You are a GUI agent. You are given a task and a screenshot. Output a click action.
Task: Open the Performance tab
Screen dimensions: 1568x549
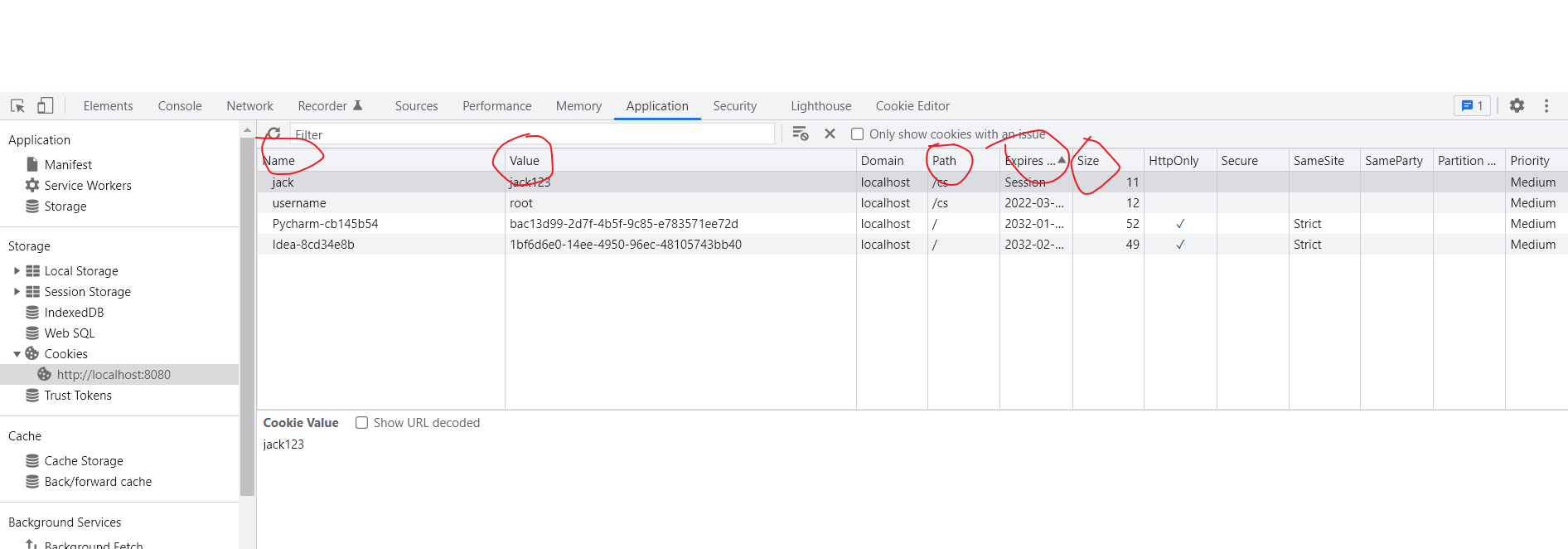click(497, 105)
